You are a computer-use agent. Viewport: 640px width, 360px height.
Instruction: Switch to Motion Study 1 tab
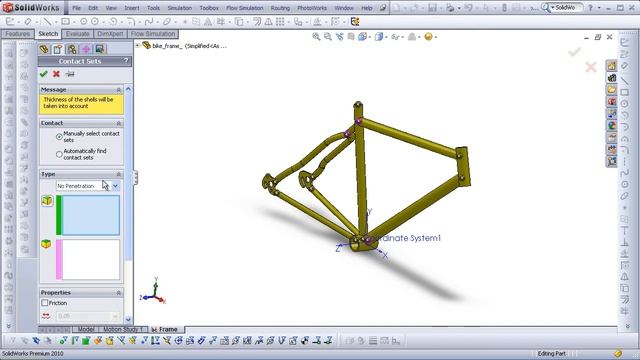[122, 329]
